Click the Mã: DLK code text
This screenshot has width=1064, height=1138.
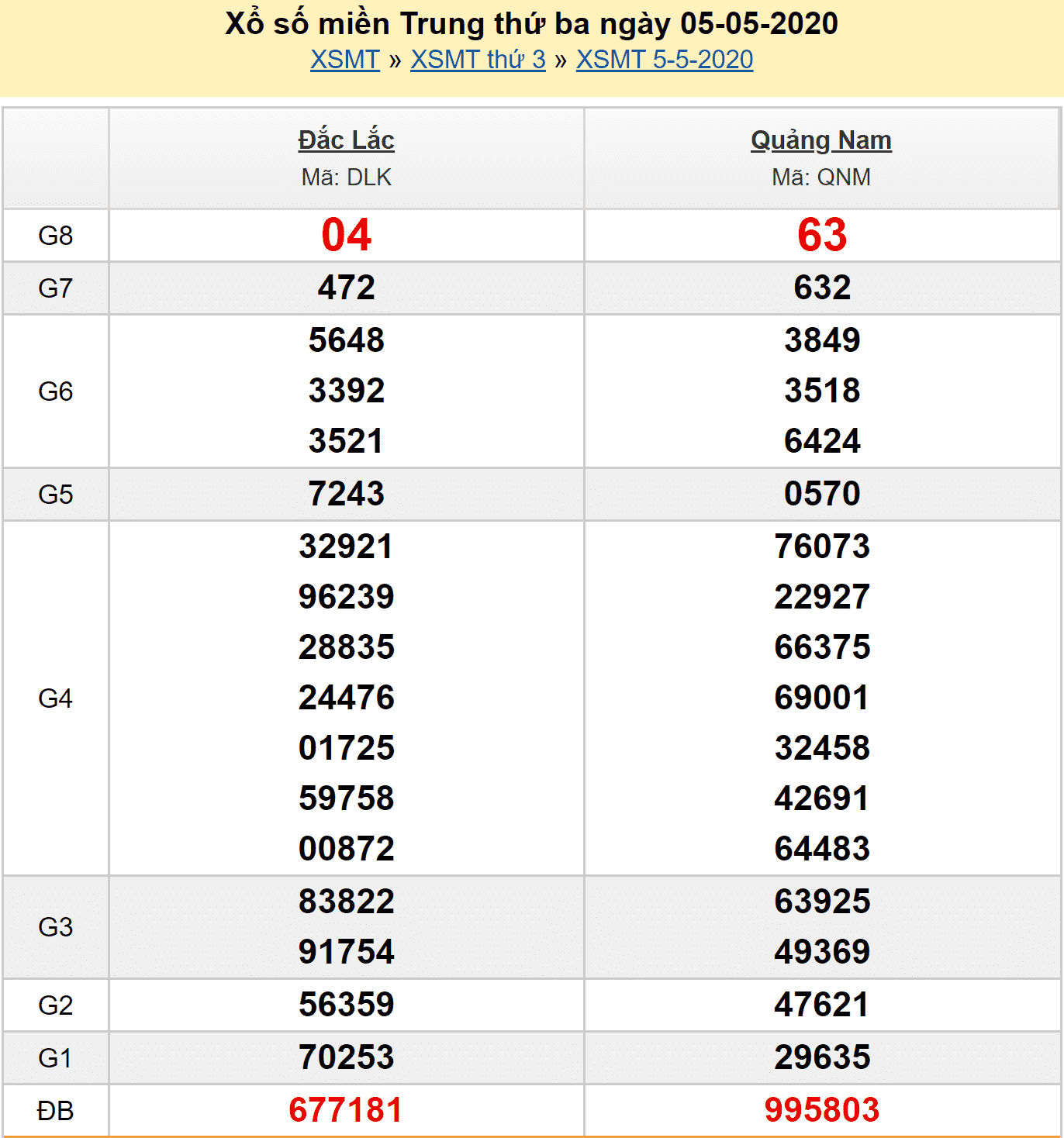click(x=347, y=178)
